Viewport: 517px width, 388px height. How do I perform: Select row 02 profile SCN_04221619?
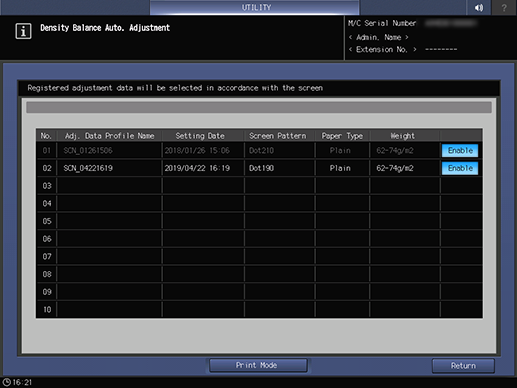(259, 168)
